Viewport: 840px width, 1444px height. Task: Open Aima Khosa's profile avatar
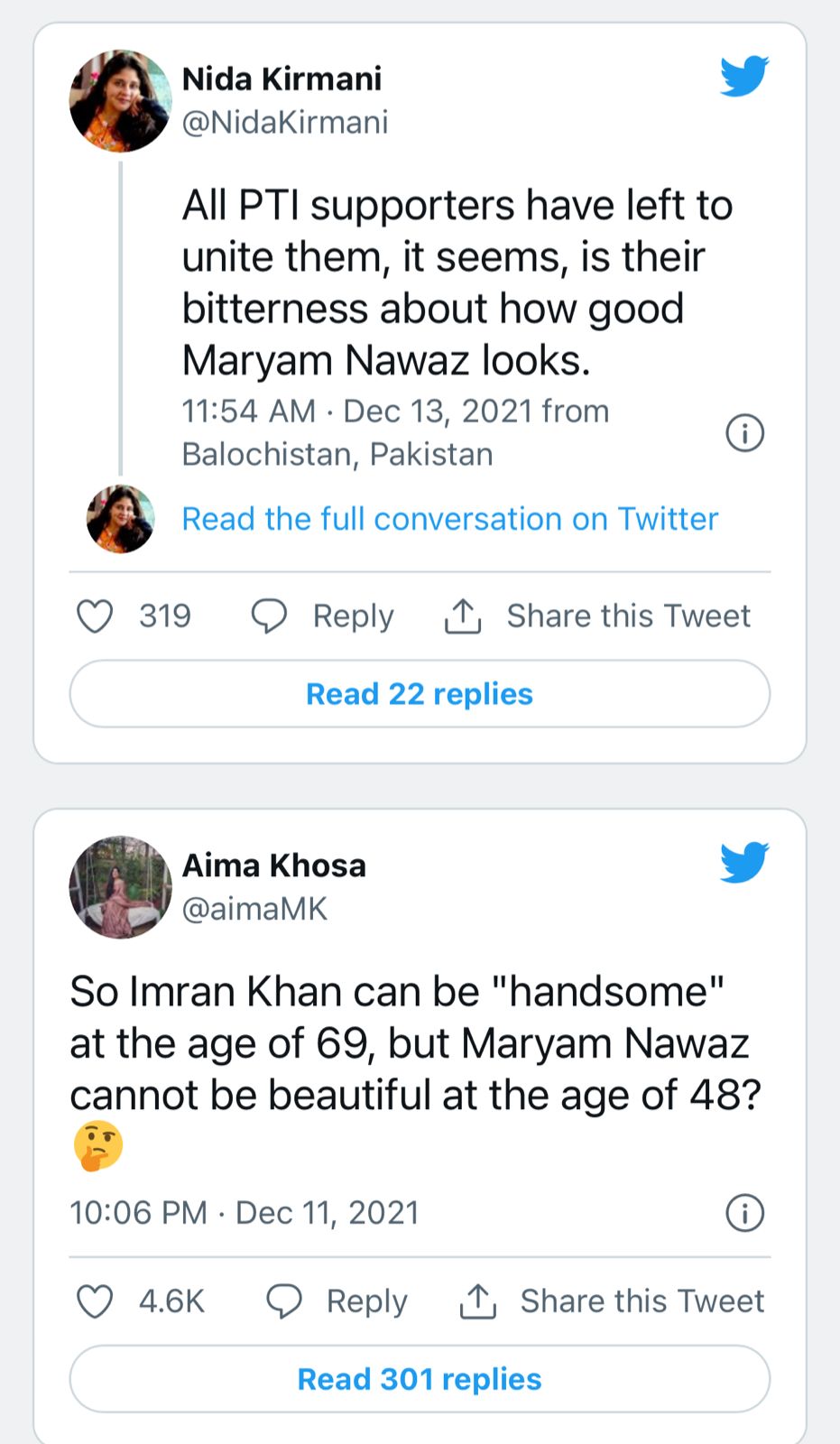click(x=120, y=887)
